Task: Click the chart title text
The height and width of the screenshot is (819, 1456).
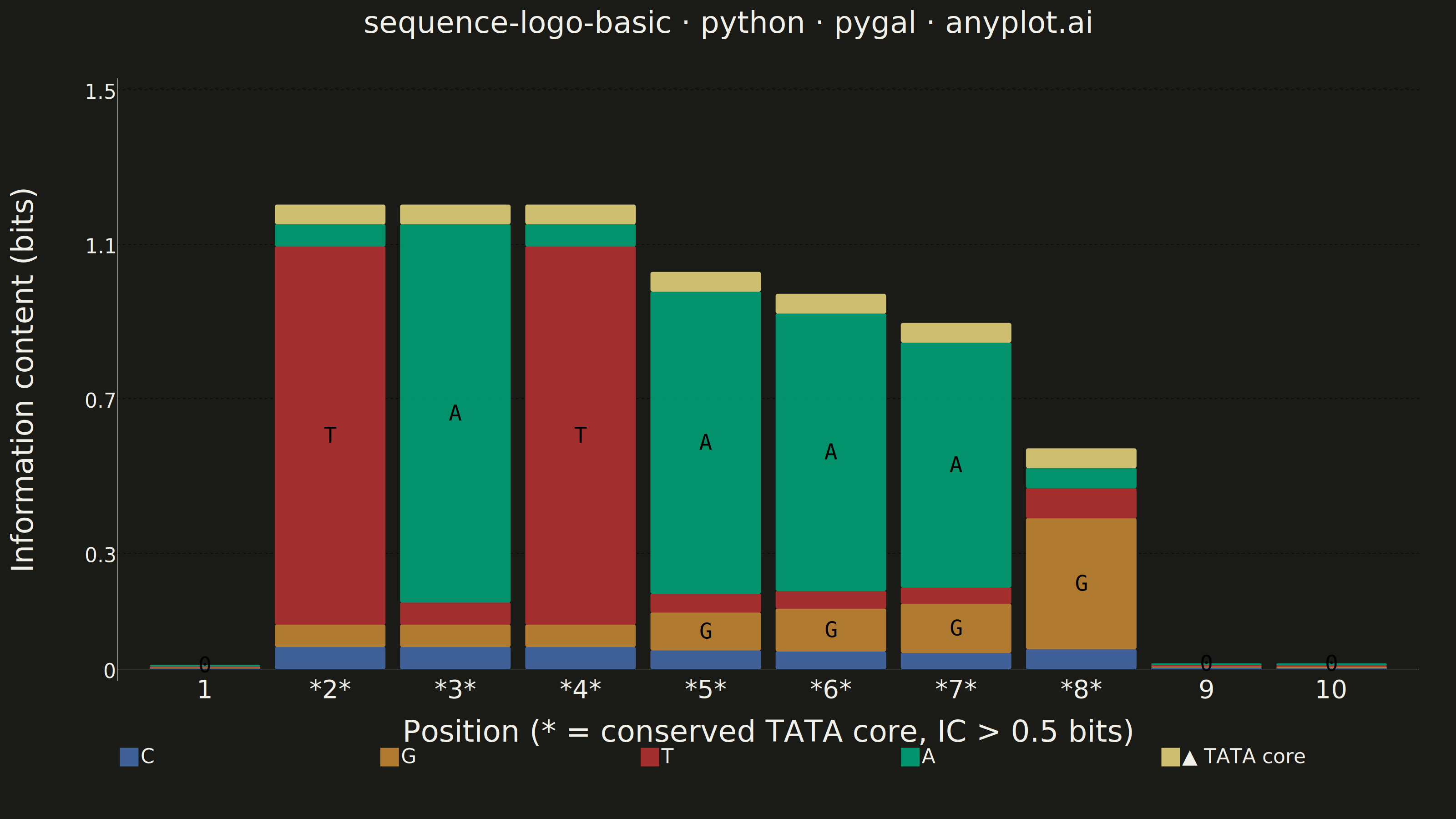Action: (728, 23)
